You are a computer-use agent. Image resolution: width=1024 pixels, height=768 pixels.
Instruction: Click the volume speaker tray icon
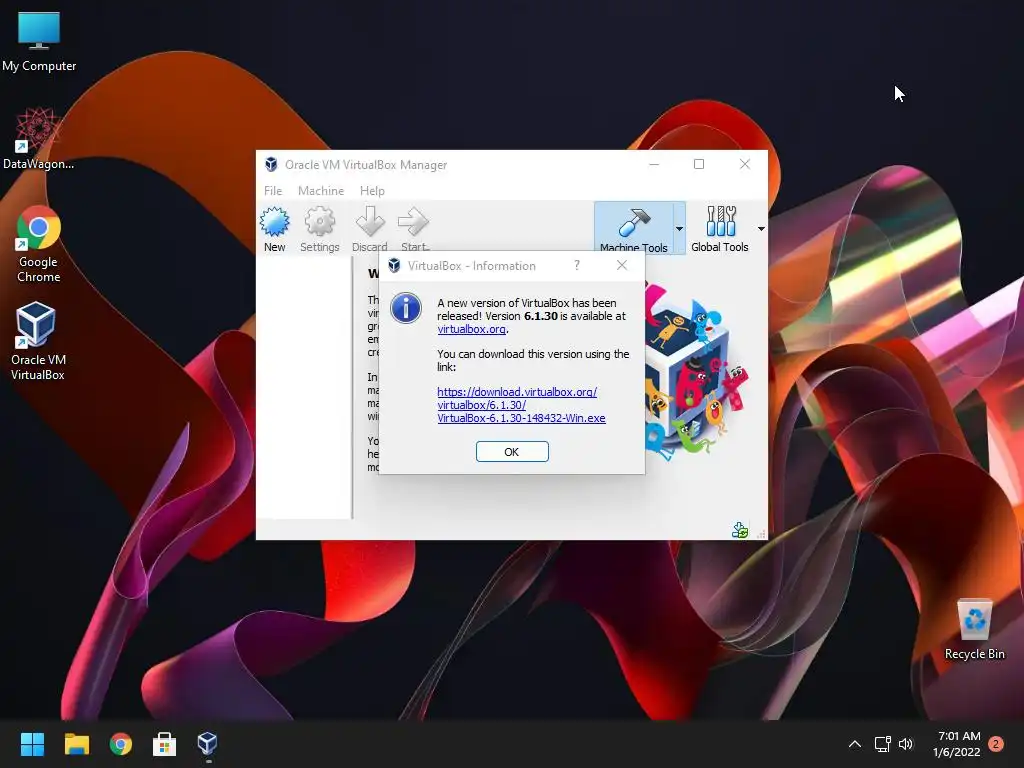906,744
